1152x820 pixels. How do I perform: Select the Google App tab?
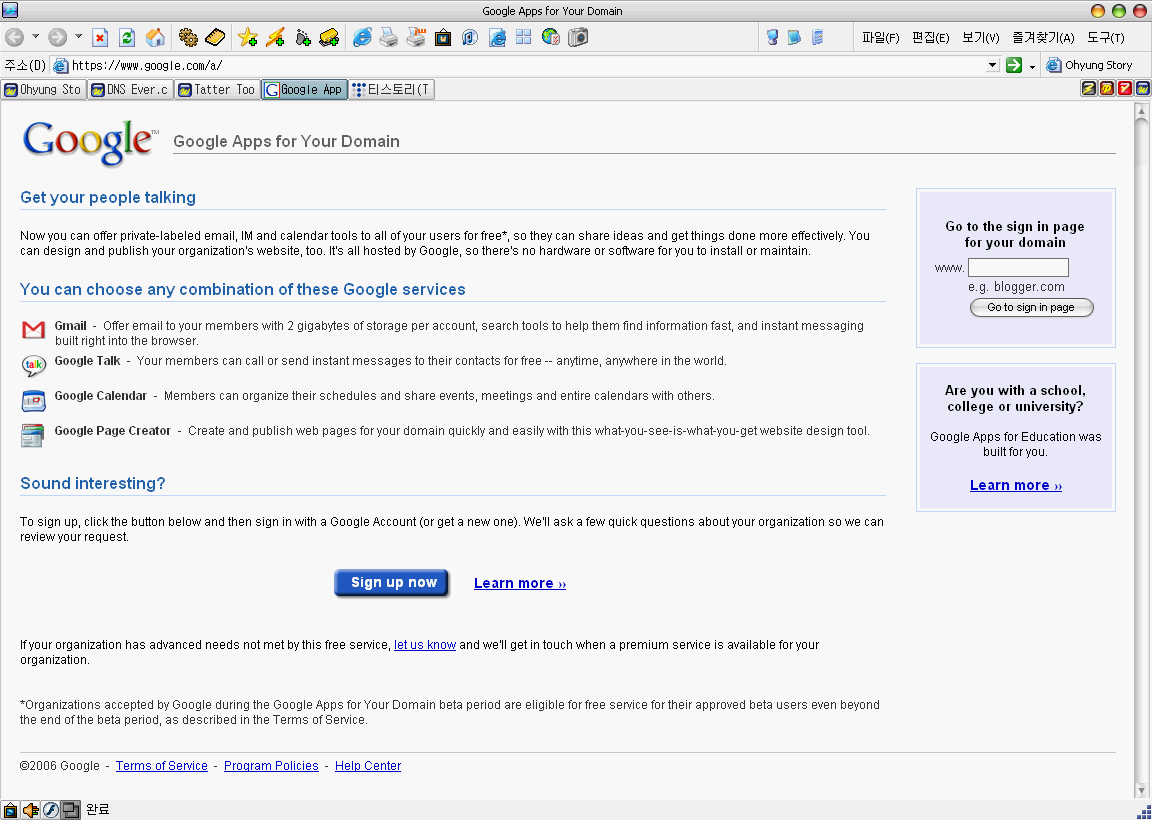304,90
